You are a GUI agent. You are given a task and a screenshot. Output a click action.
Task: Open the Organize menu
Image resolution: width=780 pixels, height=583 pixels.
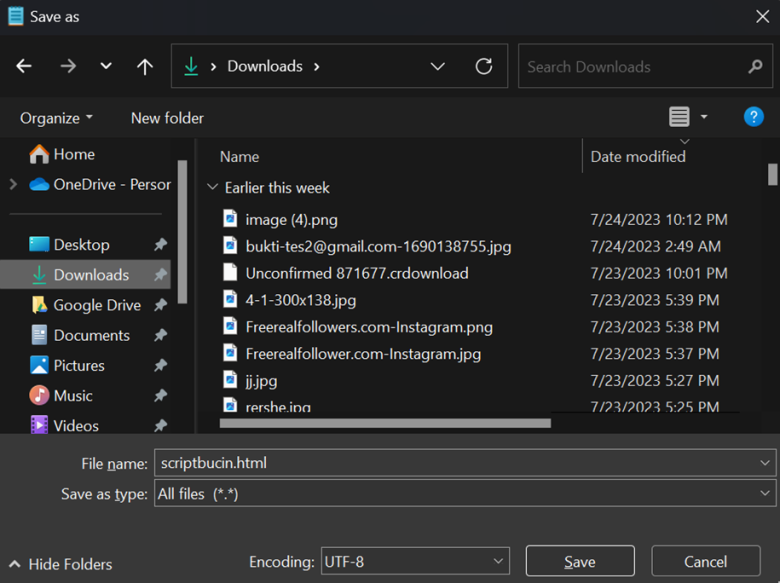[56, 118]
